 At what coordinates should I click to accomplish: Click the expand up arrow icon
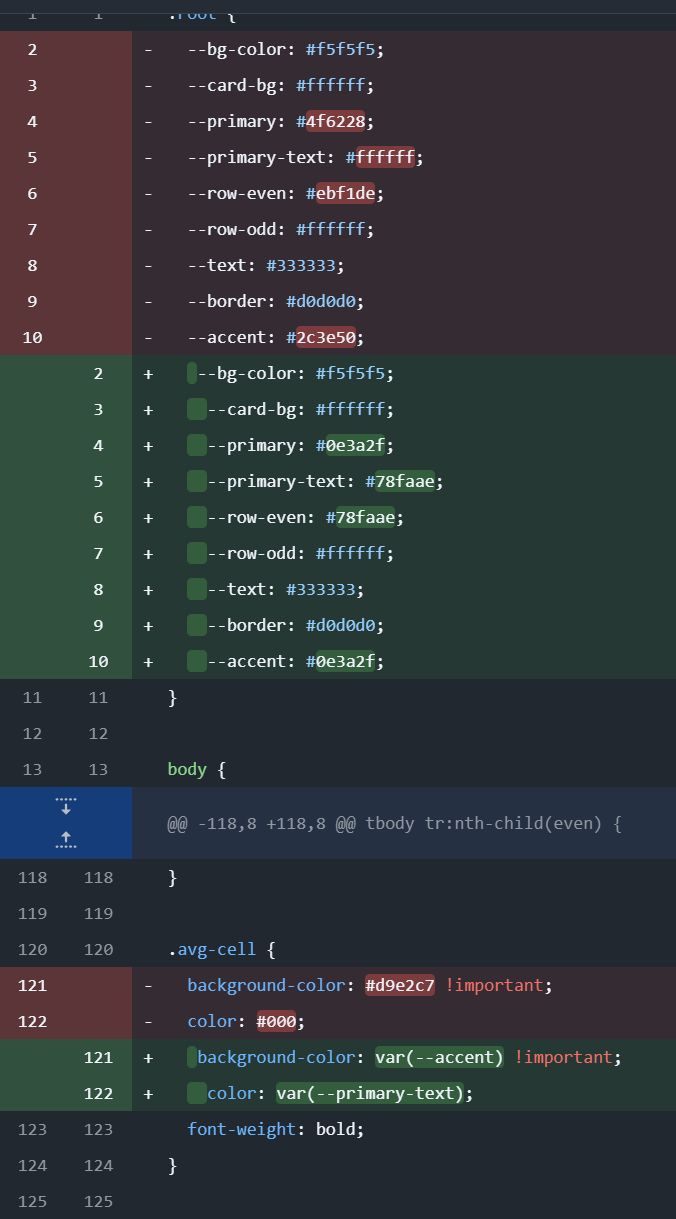coord(66,840)
